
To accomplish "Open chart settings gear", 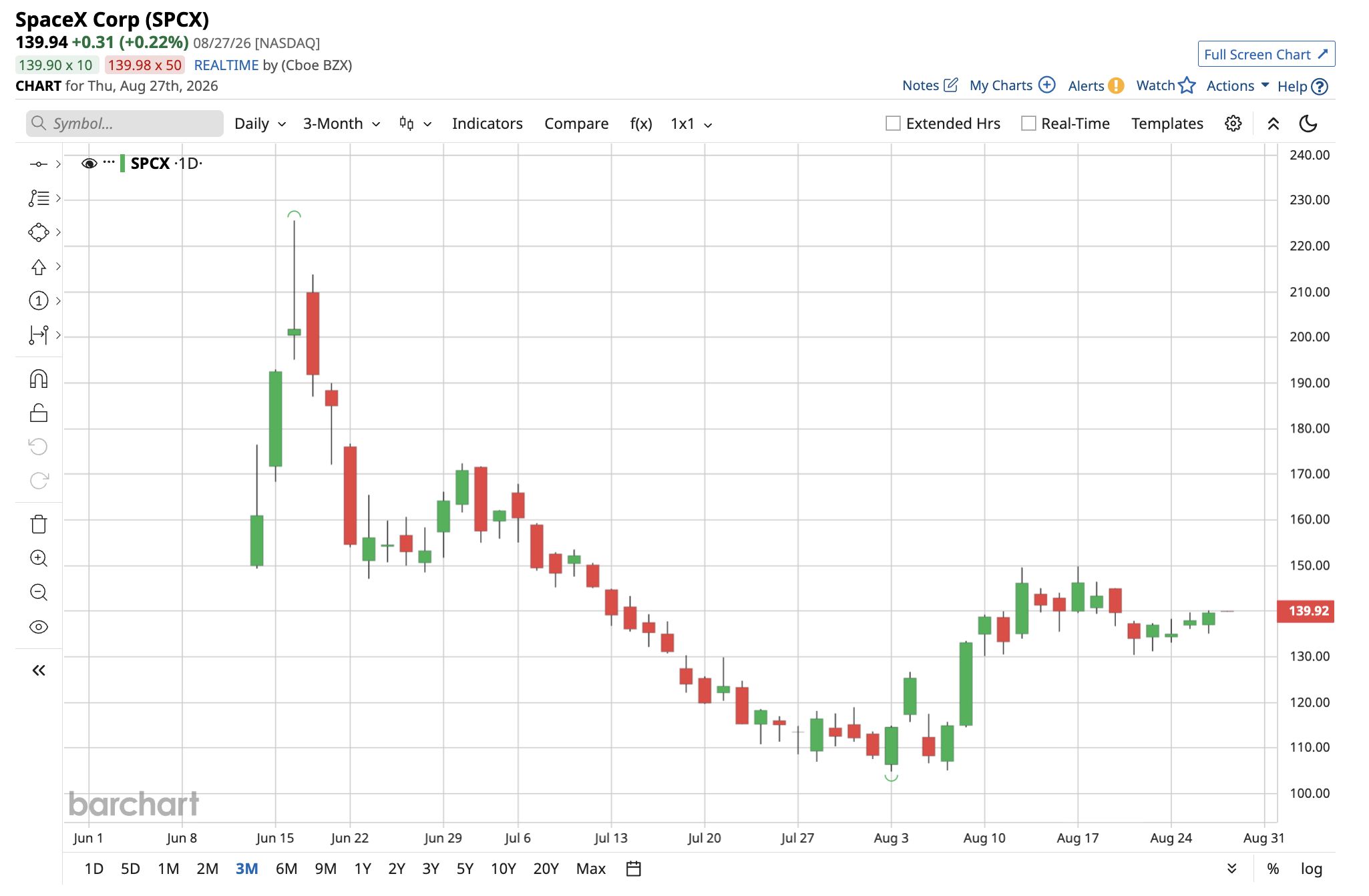I will pyautogui.click(x=1233, y=124).
